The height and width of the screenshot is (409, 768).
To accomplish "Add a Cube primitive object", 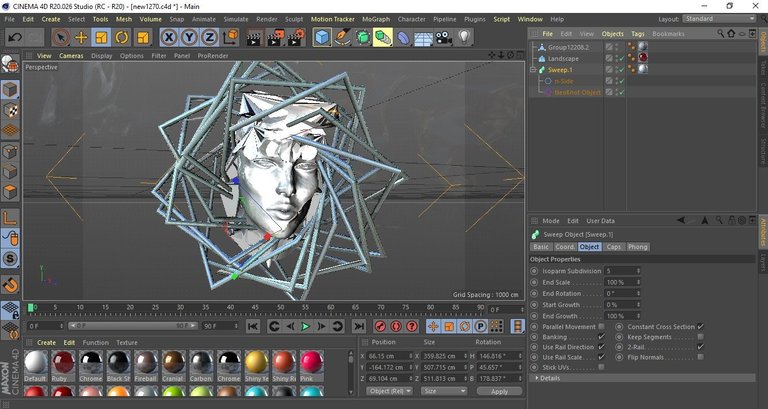I will [322, 38].
